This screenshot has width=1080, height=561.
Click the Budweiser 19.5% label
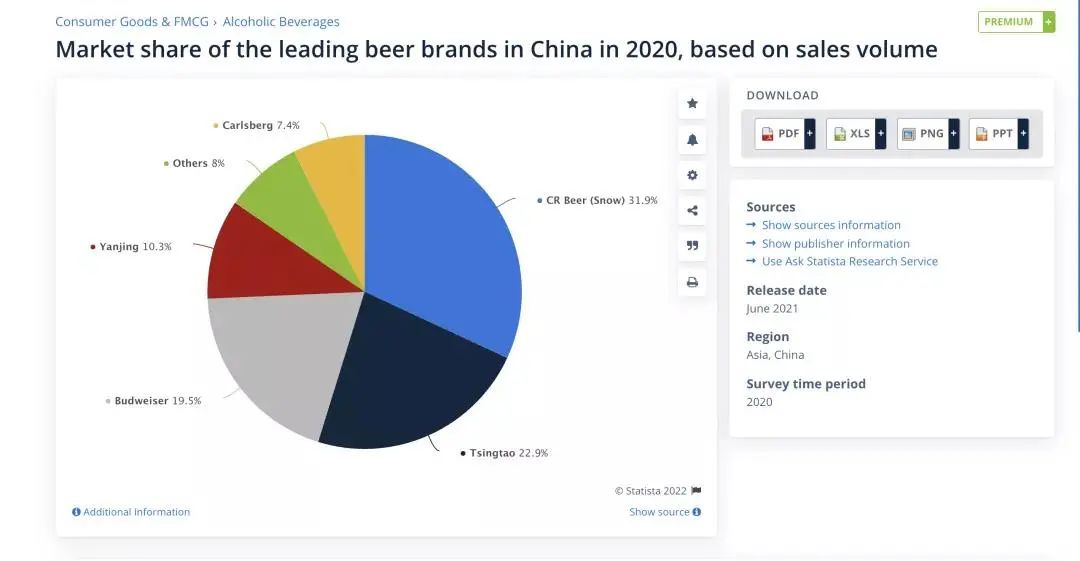153,400
